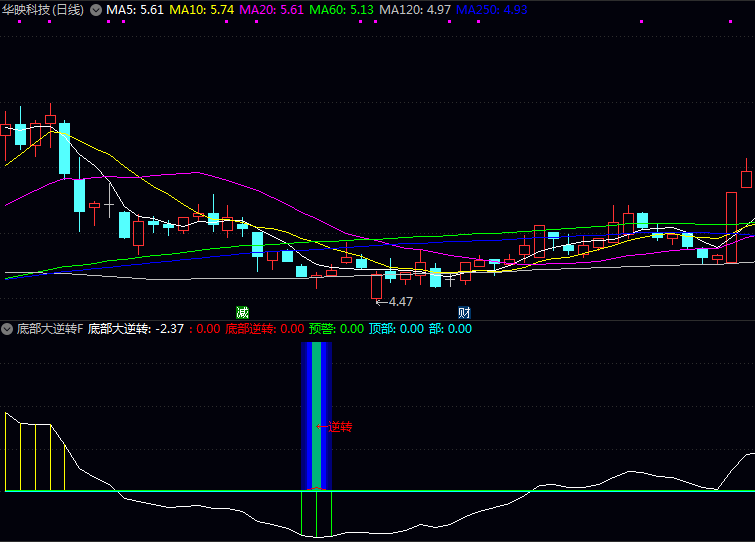
Task: Click the blue-green reversal signal bar
Action: 316,415
